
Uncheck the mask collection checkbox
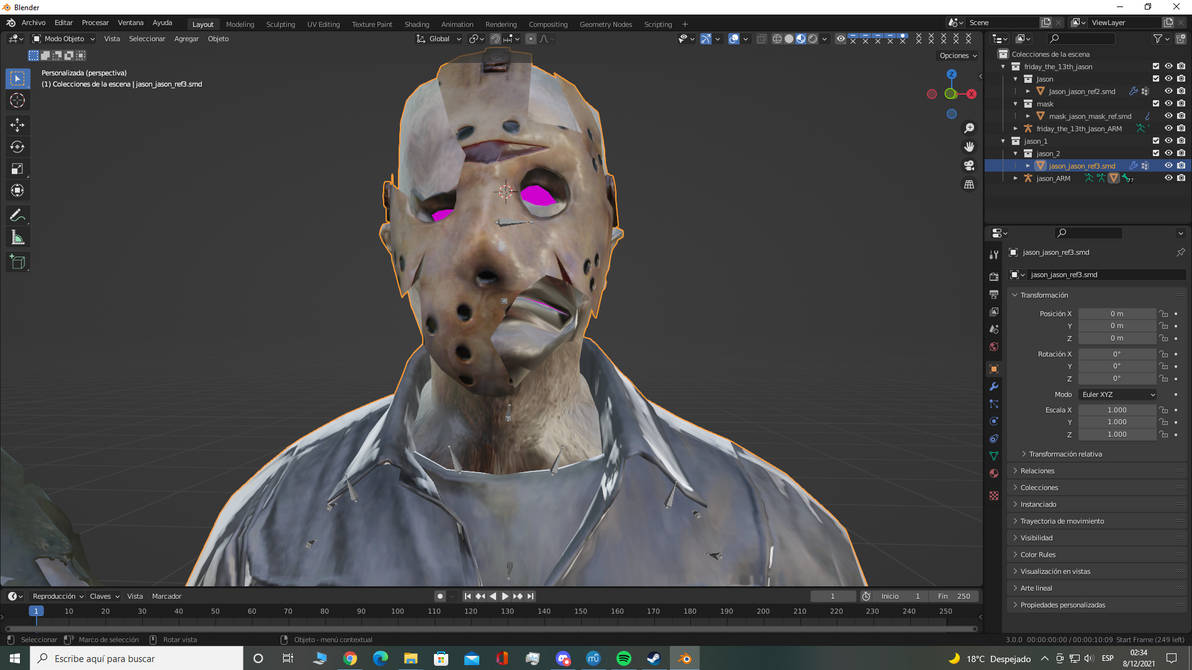point(1156,104)
